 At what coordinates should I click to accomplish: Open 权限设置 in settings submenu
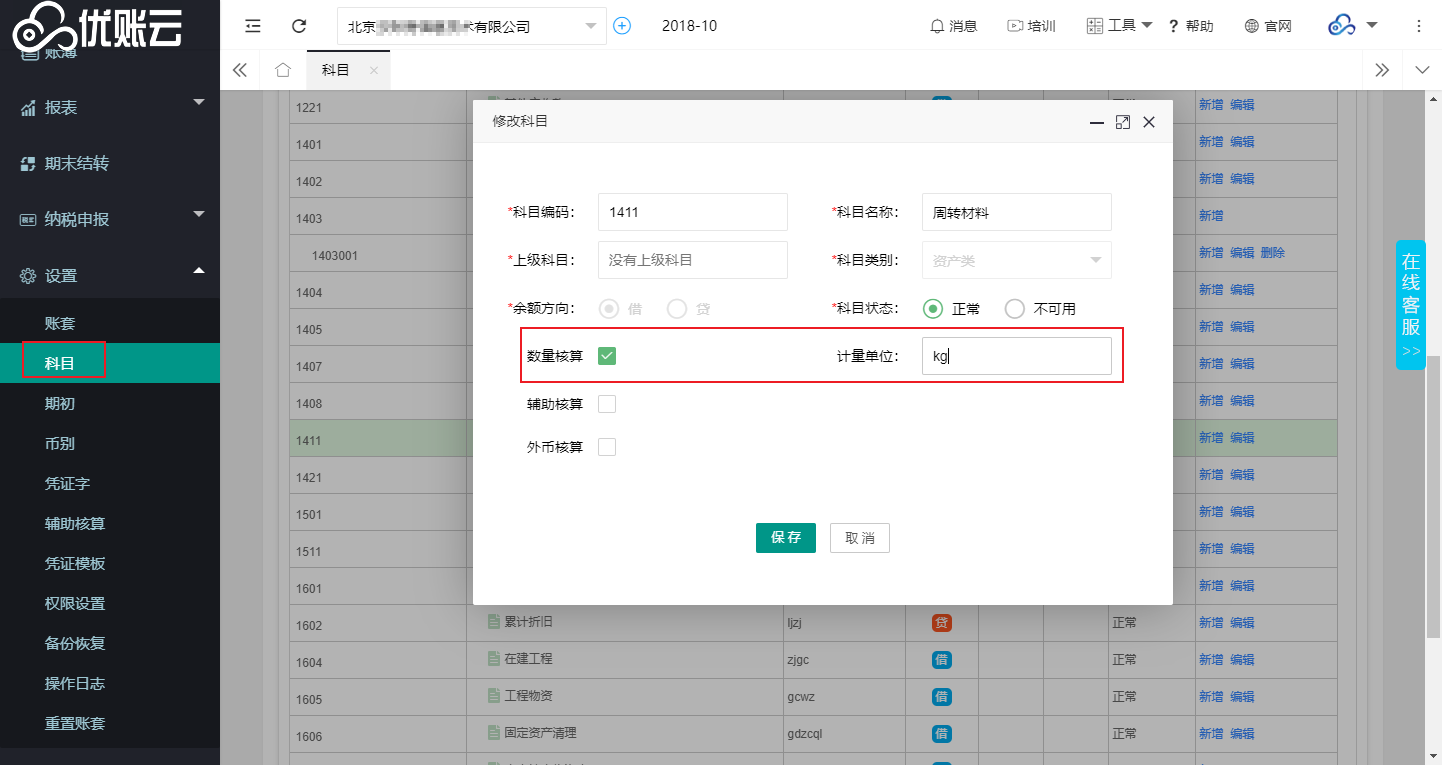tap(110, 603)
